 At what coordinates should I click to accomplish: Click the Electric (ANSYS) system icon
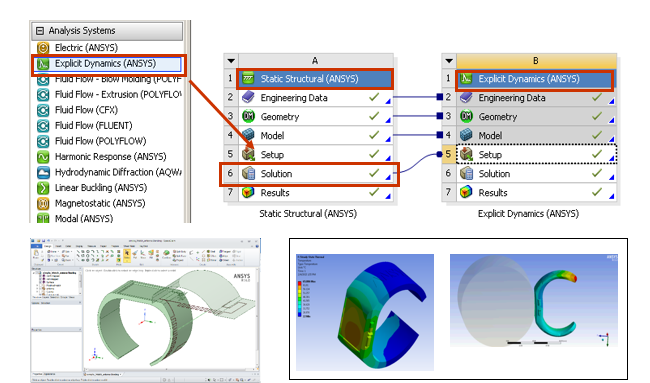pyautogui.click(x=43, y=48)
